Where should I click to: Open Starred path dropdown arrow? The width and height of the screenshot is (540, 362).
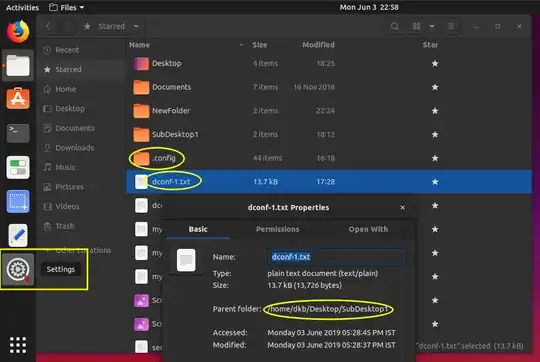136,26
